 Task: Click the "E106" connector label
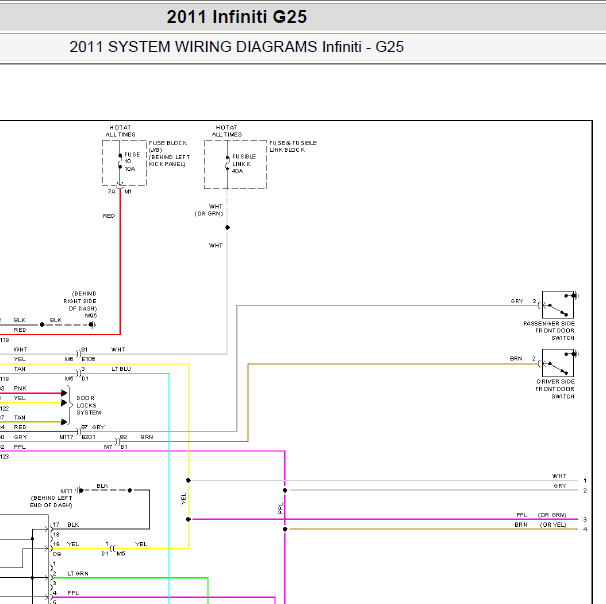[89, 359]
